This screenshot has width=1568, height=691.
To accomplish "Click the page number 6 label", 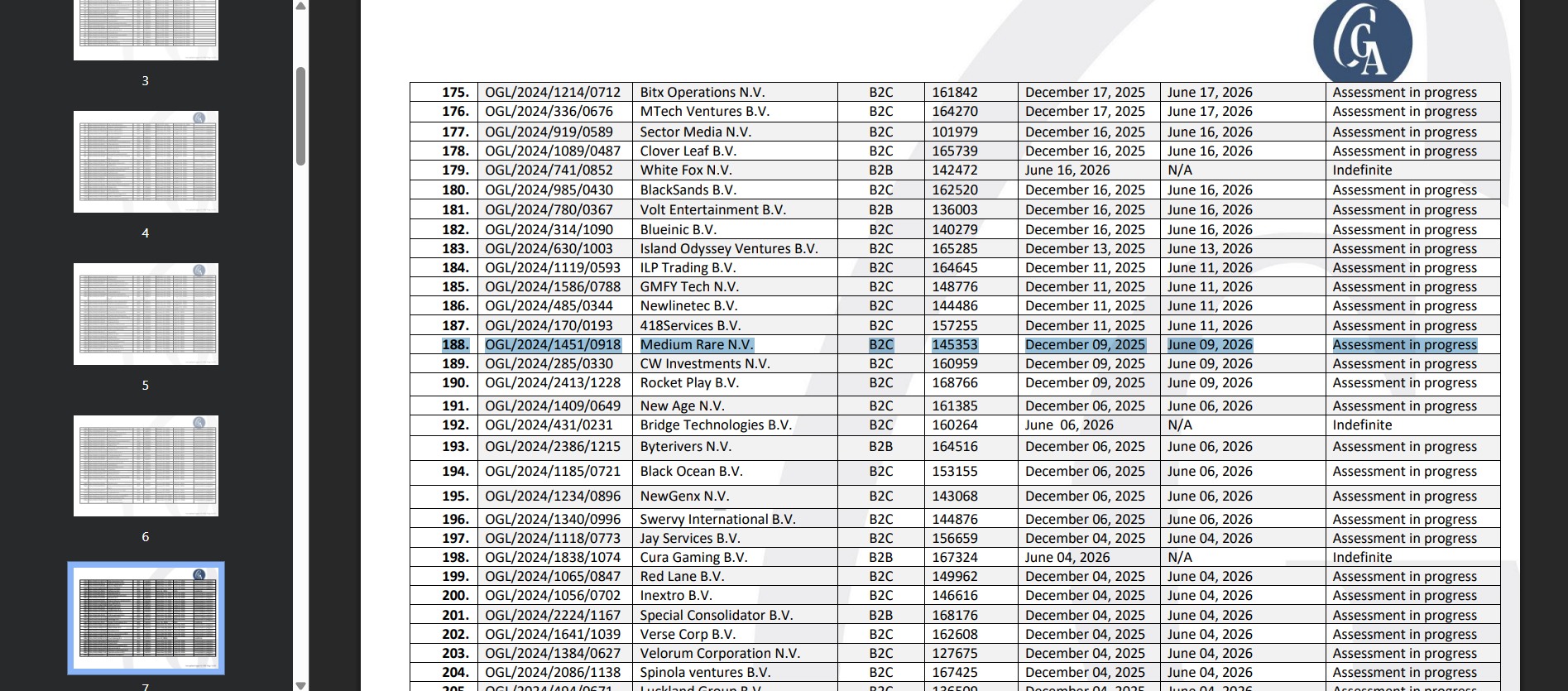I will tap(146, 537).
